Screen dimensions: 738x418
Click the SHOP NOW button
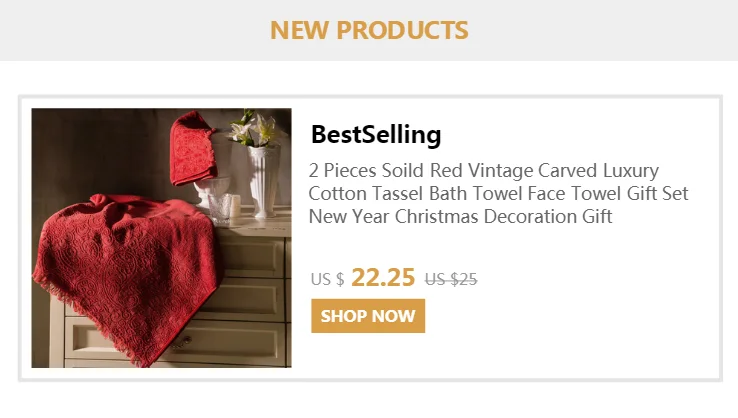(368, 316)
